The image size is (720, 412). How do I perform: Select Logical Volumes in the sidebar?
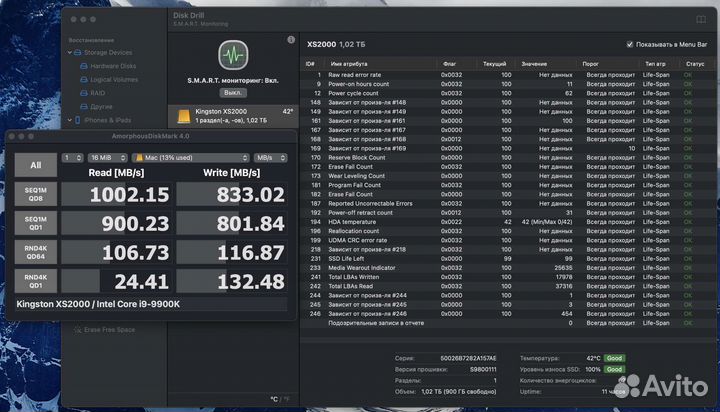click(x=114, y=79)
